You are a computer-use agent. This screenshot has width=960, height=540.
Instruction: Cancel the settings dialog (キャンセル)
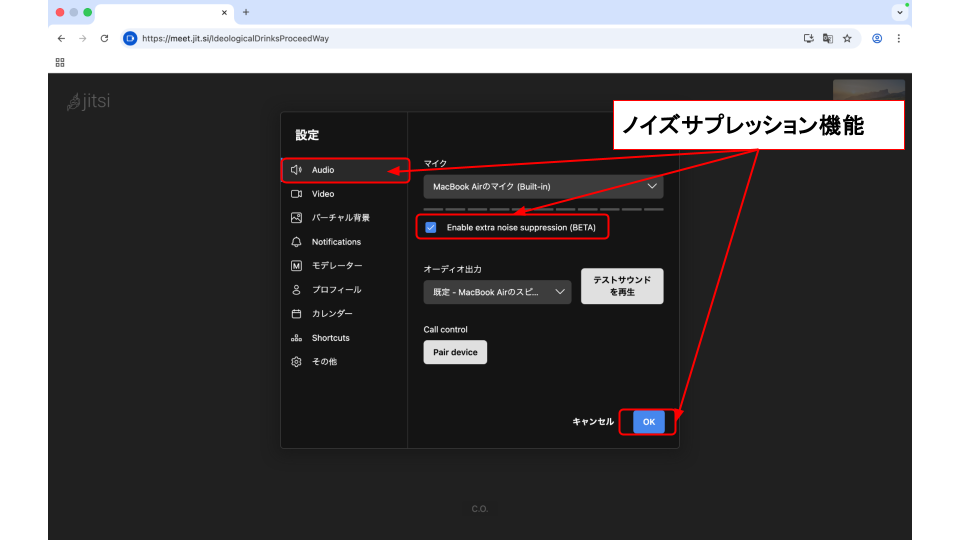593,422
